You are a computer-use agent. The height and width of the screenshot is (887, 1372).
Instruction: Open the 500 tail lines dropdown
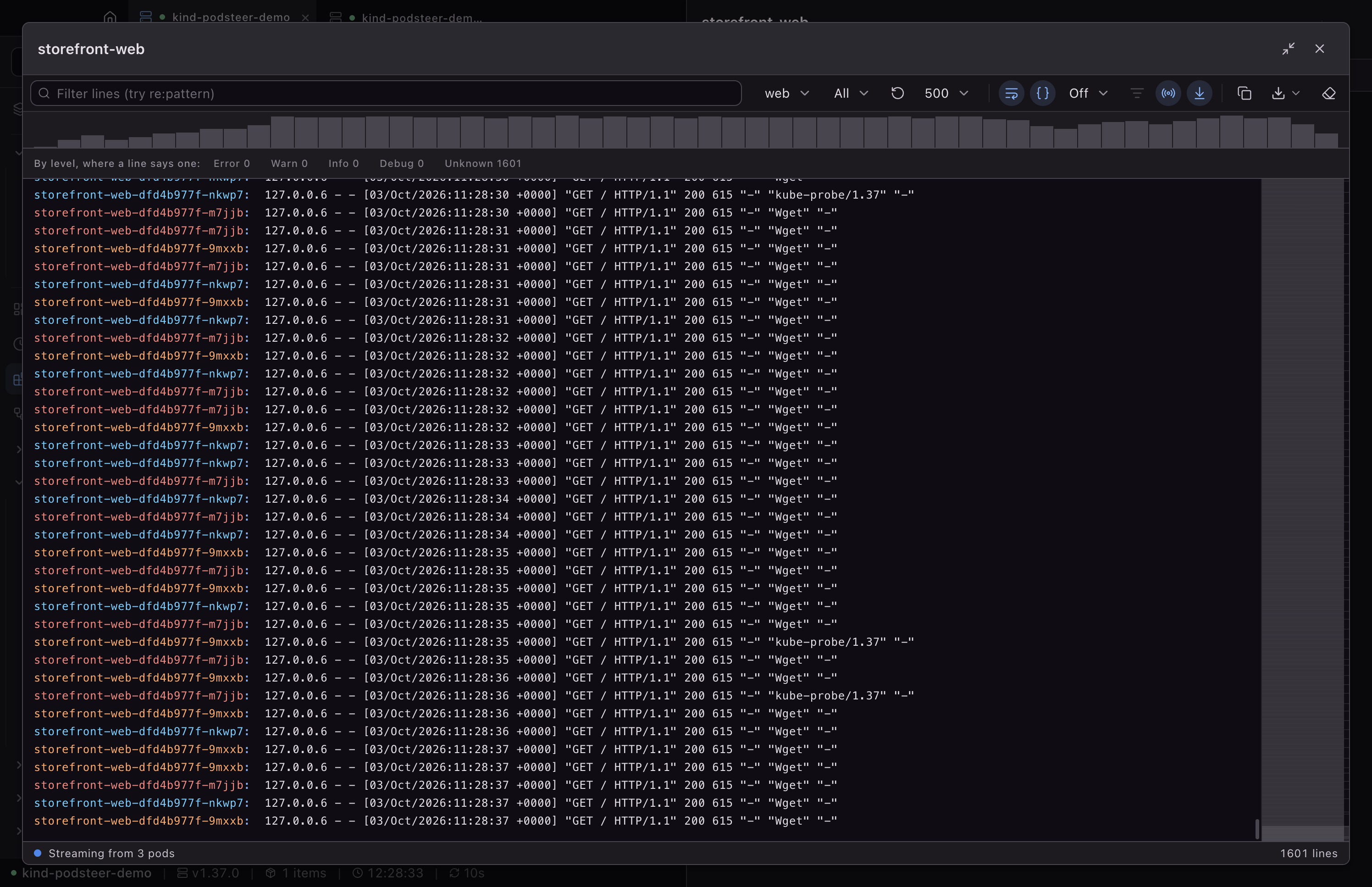(x=946, y=93)
